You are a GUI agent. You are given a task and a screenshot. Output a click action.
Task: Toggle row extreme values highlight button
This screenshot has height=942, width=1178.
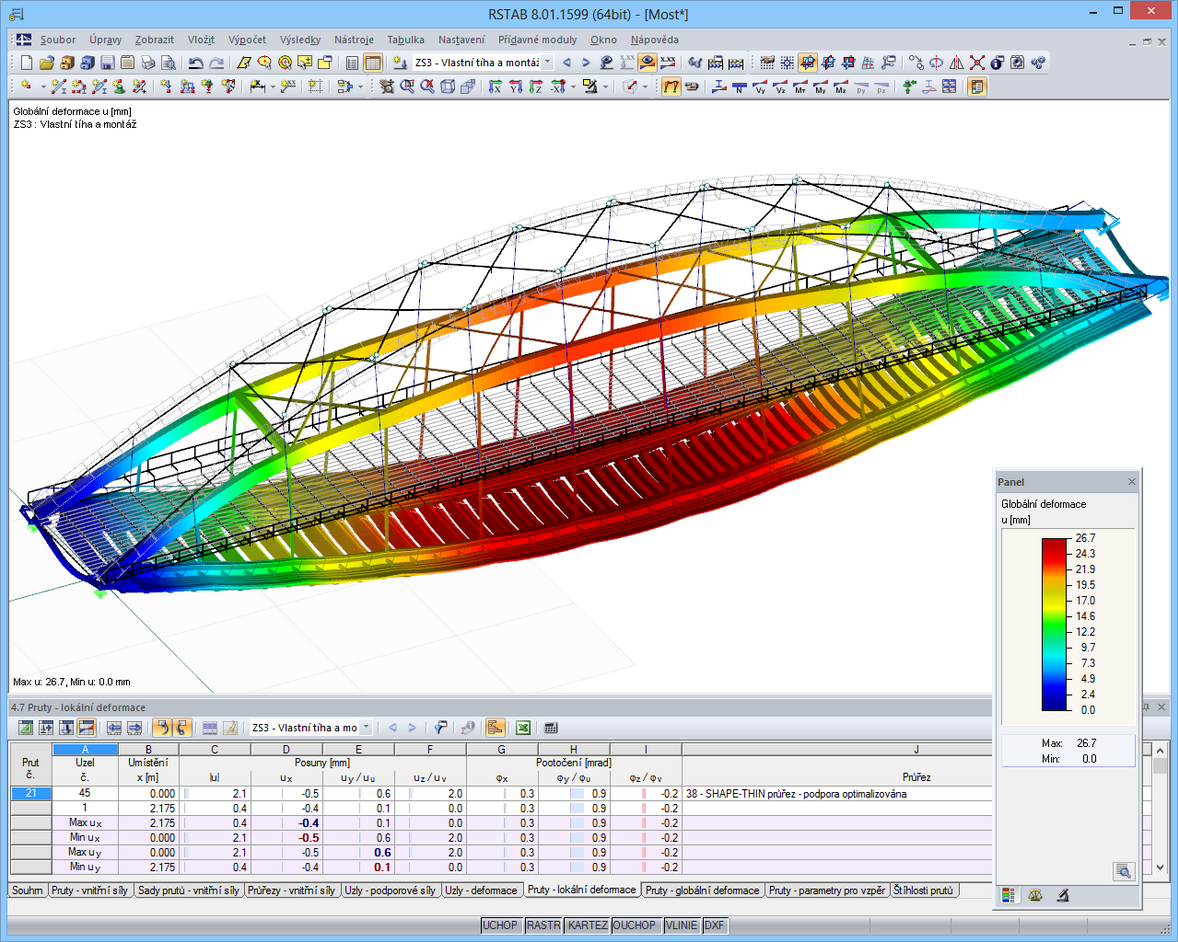[86, 728]
